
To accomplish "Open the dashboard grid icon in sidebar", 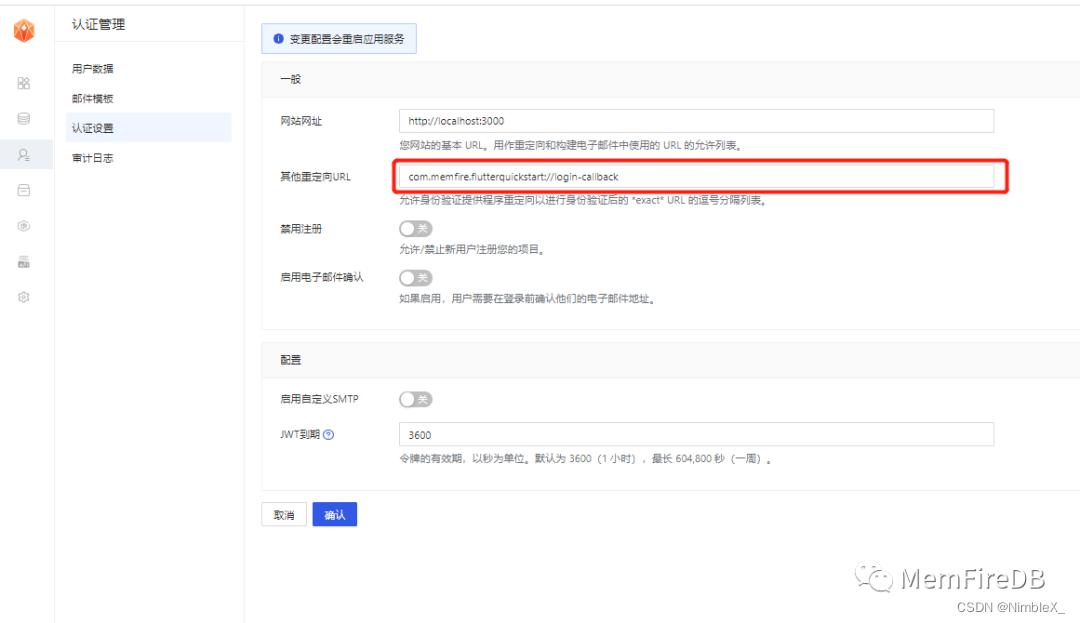I will 23,83.
